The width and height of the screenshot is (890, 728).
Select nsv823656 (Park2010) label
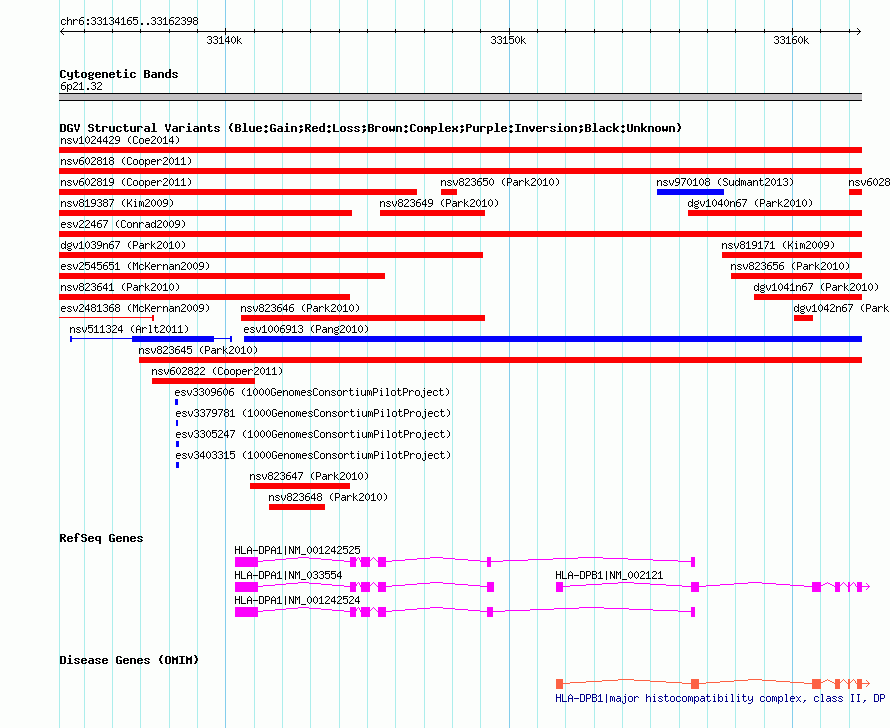click(790, 266)
